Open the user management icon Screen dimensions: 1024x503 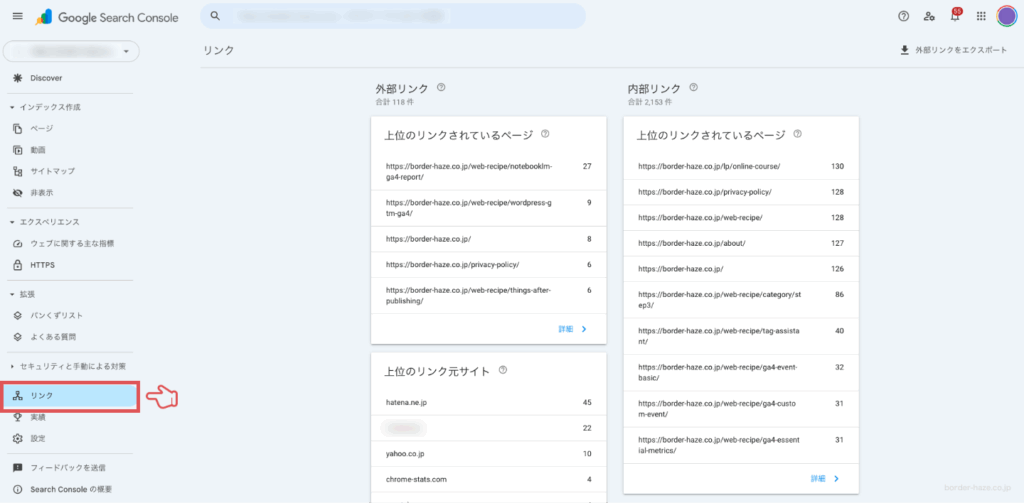coord(929,17)
